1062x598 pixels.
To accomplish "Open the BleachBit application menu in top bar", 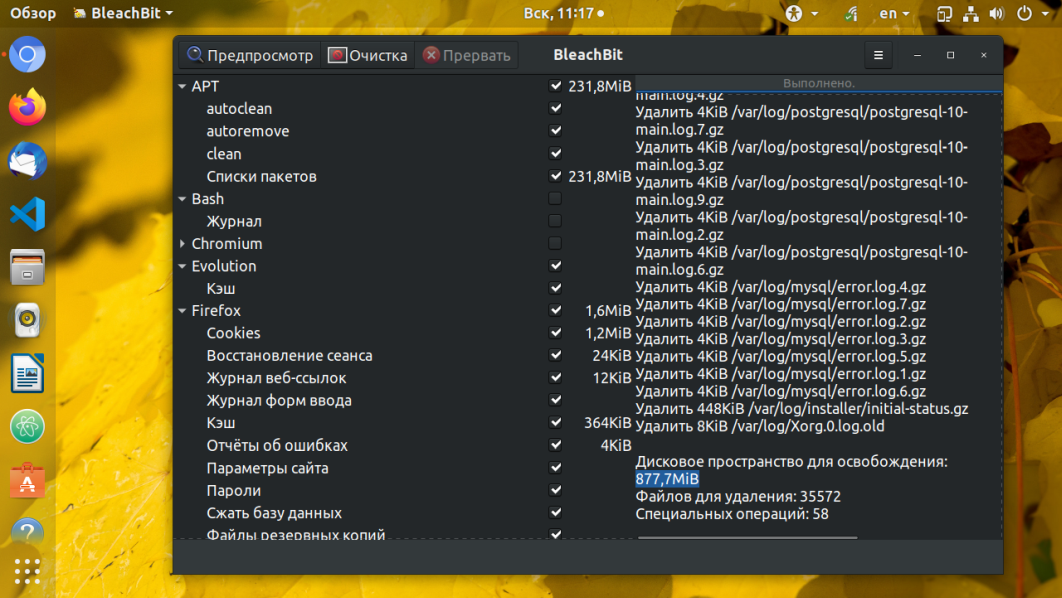I will pos(123,13).
